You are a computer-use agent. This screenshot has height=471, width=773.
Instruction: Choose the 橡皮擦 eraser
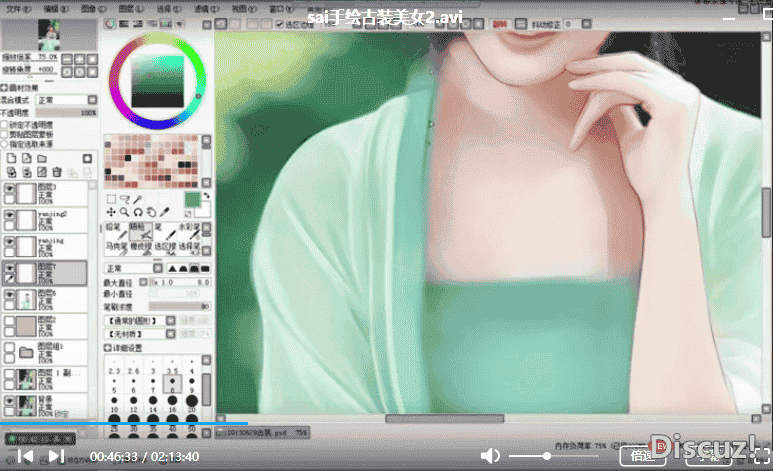click(141, 248)
